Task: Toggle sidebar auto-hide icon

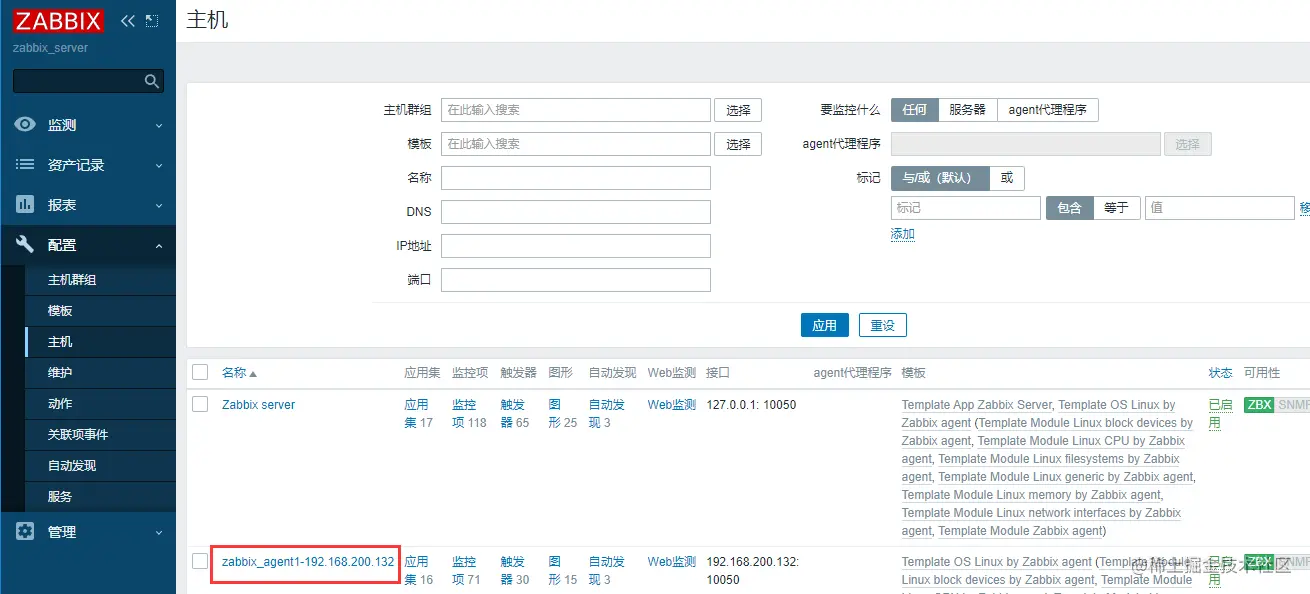Action: (152, 20)
